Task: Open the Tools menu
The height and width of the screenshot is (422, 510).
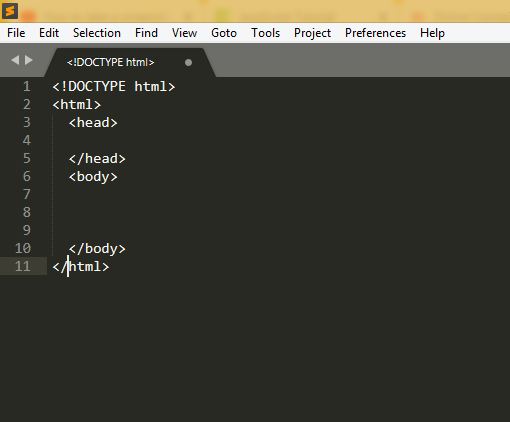Action: point(265,33)
